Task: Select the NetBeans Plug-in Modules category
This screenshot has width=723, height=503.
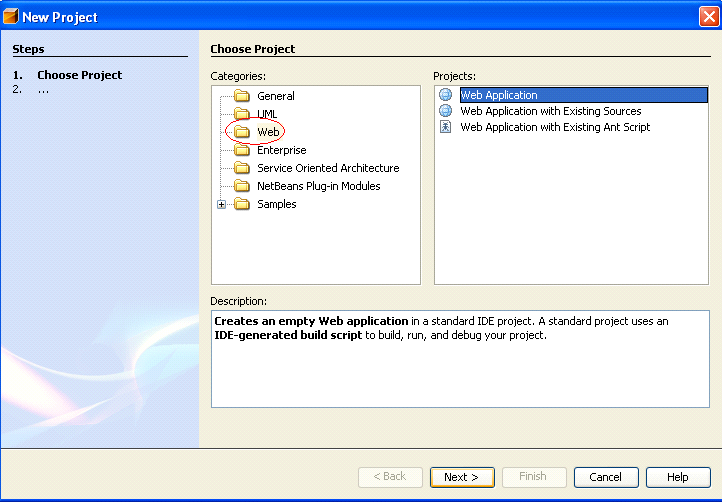Action: point(319,186)
